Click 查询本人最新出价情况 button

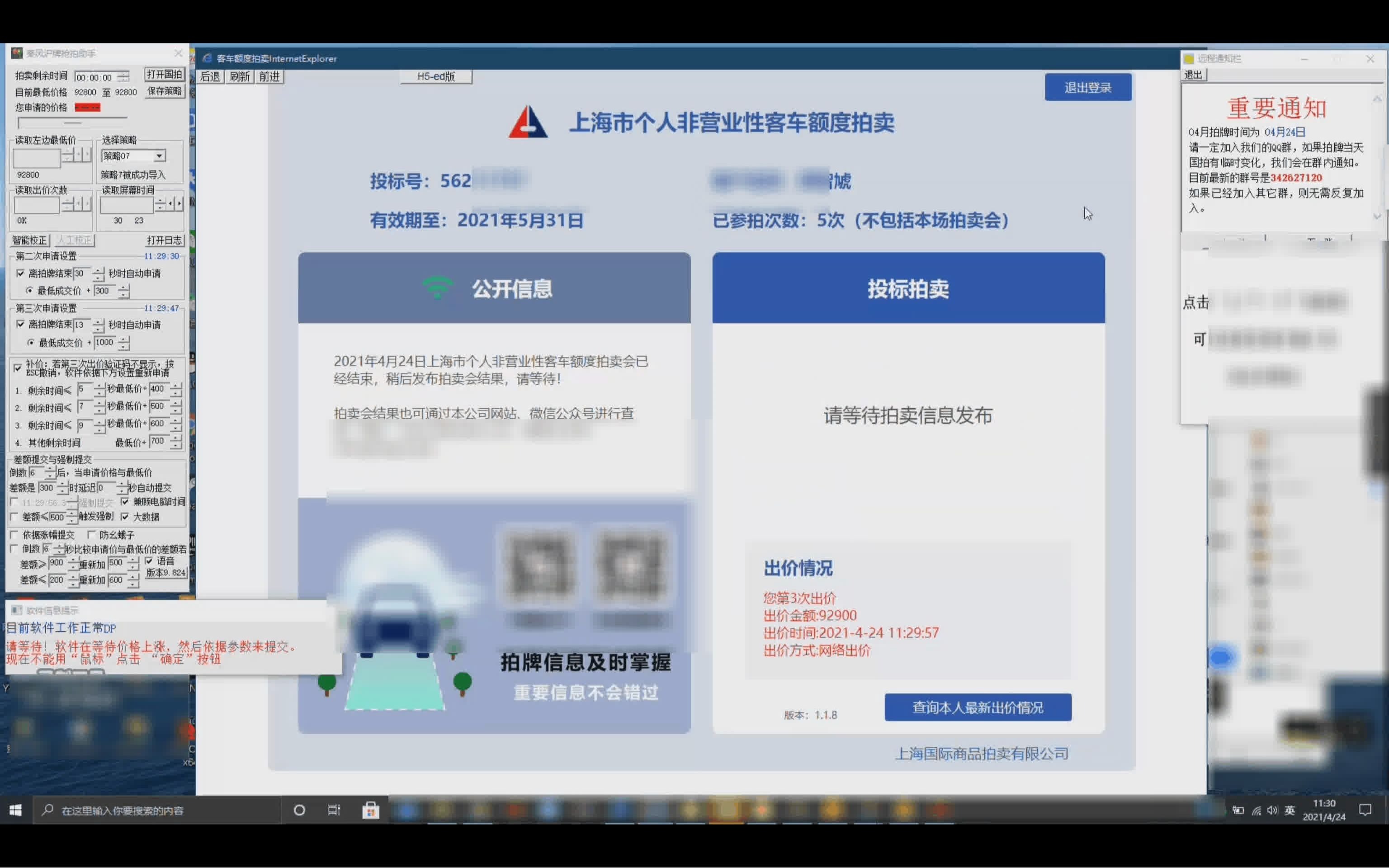click(x=978, y=707)
